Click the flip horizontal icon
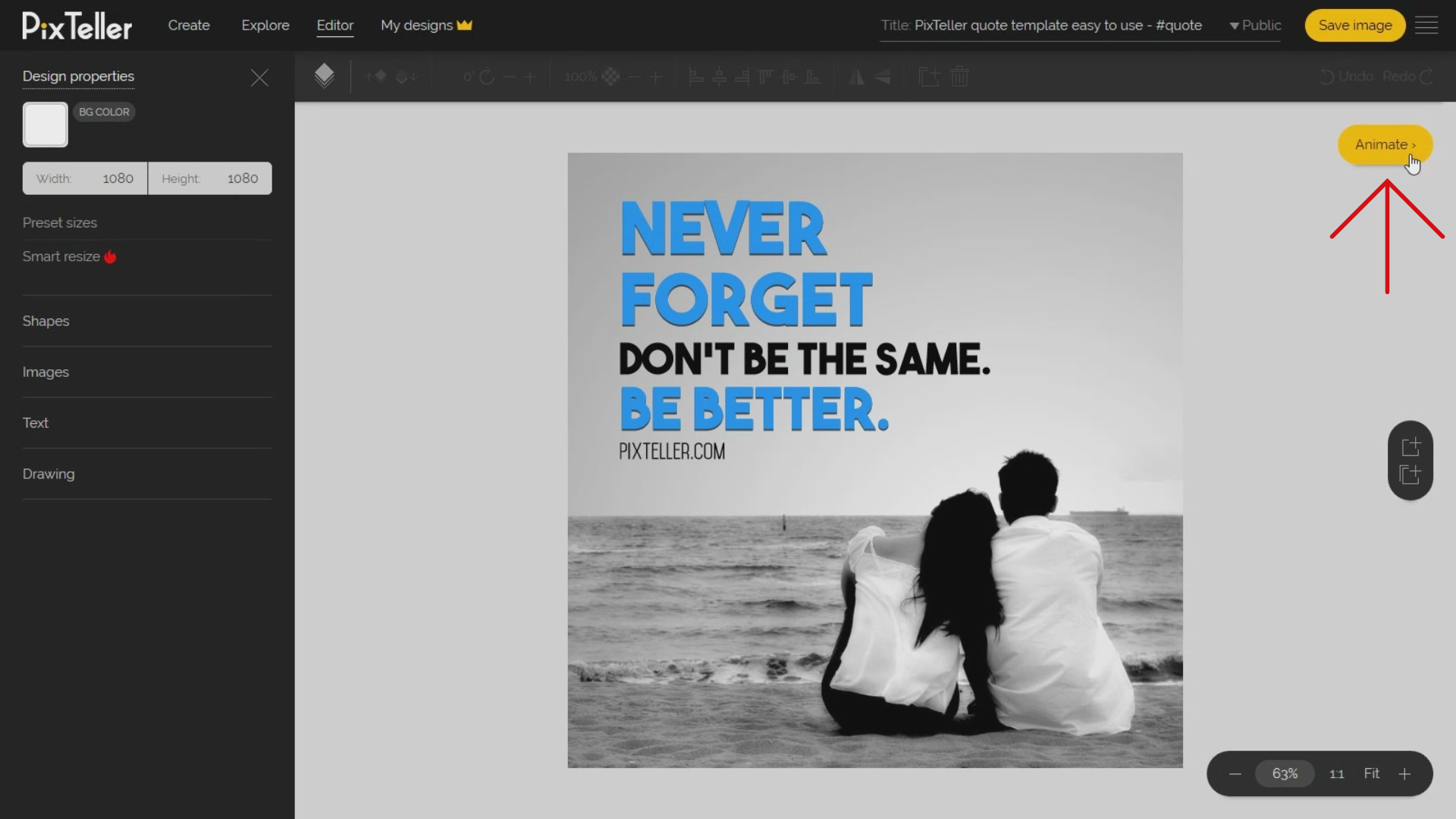This screenshot has width=1456, height=819. (x=856, y=77)
